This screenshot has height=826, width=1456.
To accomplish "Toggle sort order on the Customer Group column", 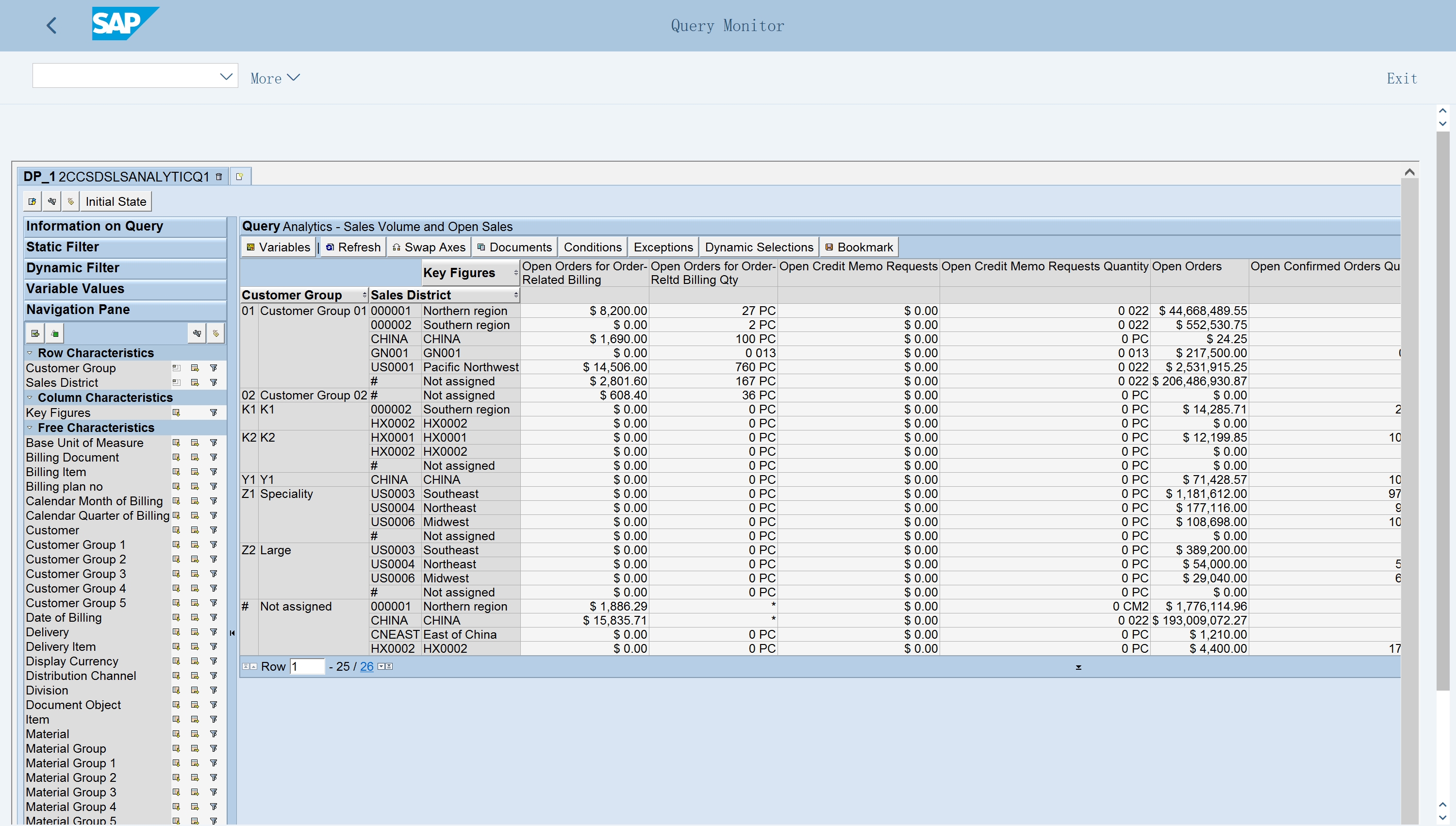I will click(364, 295).
